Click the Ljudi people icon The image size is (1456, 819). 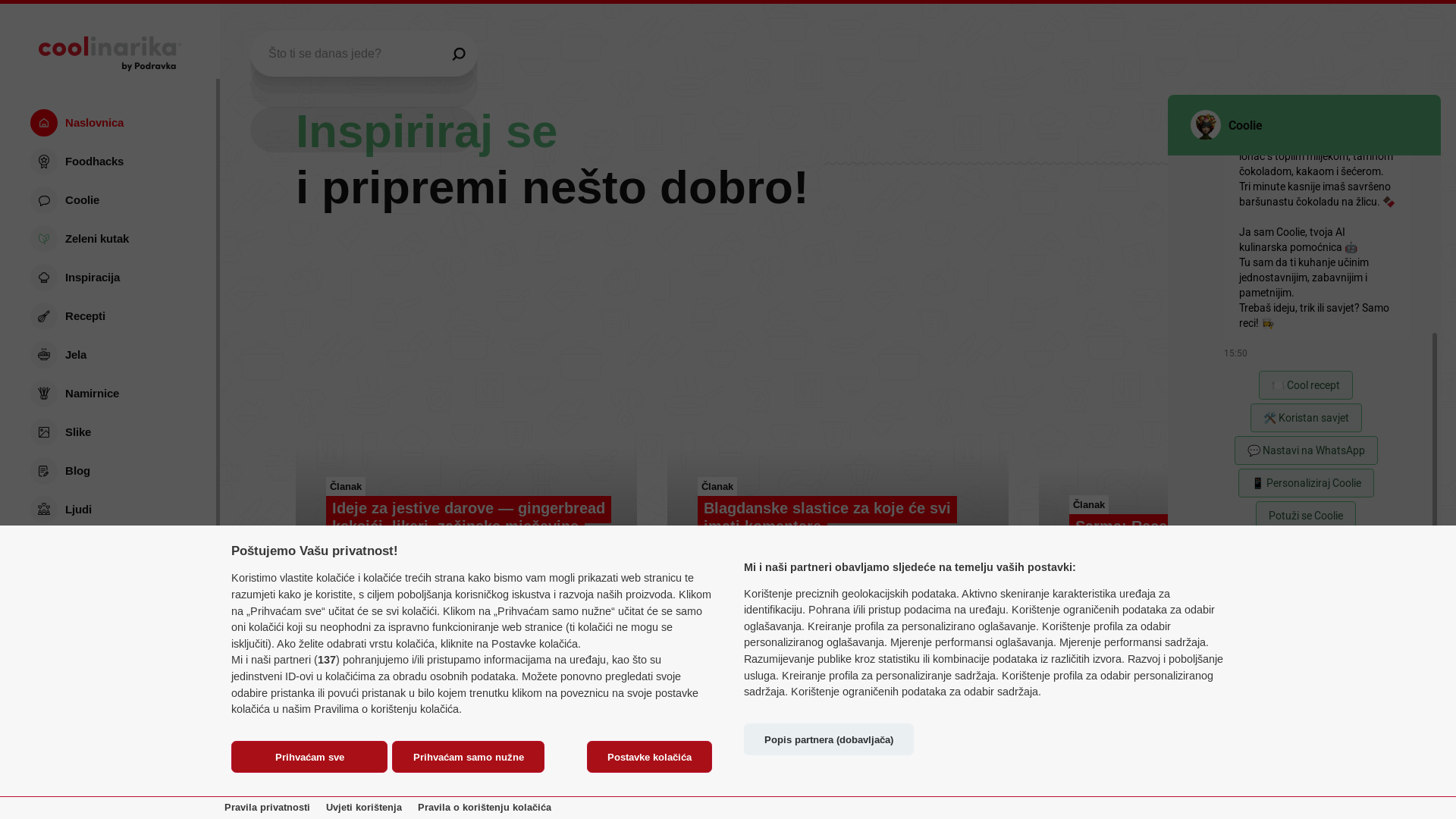click(44, 510)
